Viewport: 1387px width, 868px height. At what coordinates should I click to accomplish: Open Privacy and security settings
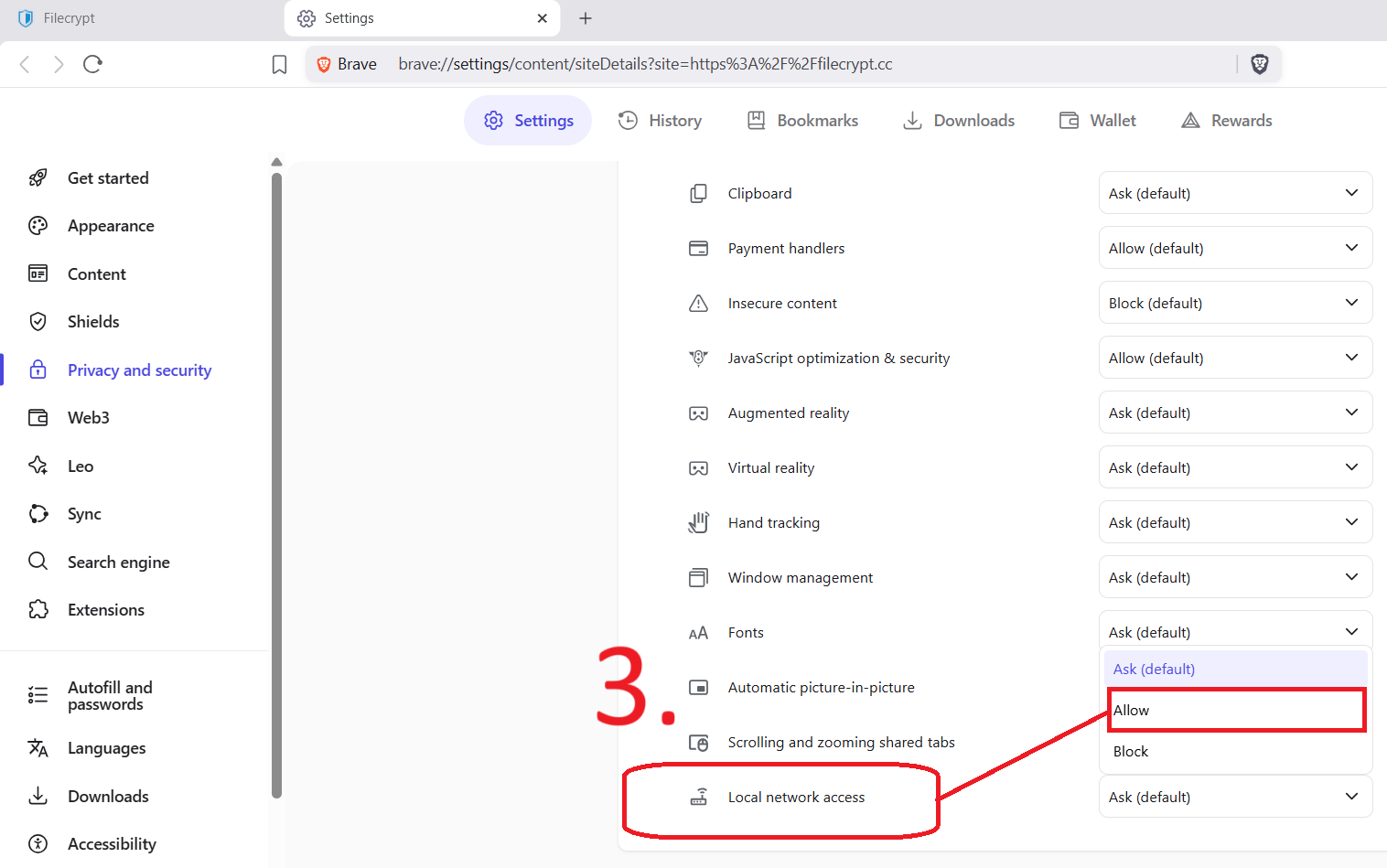pyautogui.click(x=139, y=370)
